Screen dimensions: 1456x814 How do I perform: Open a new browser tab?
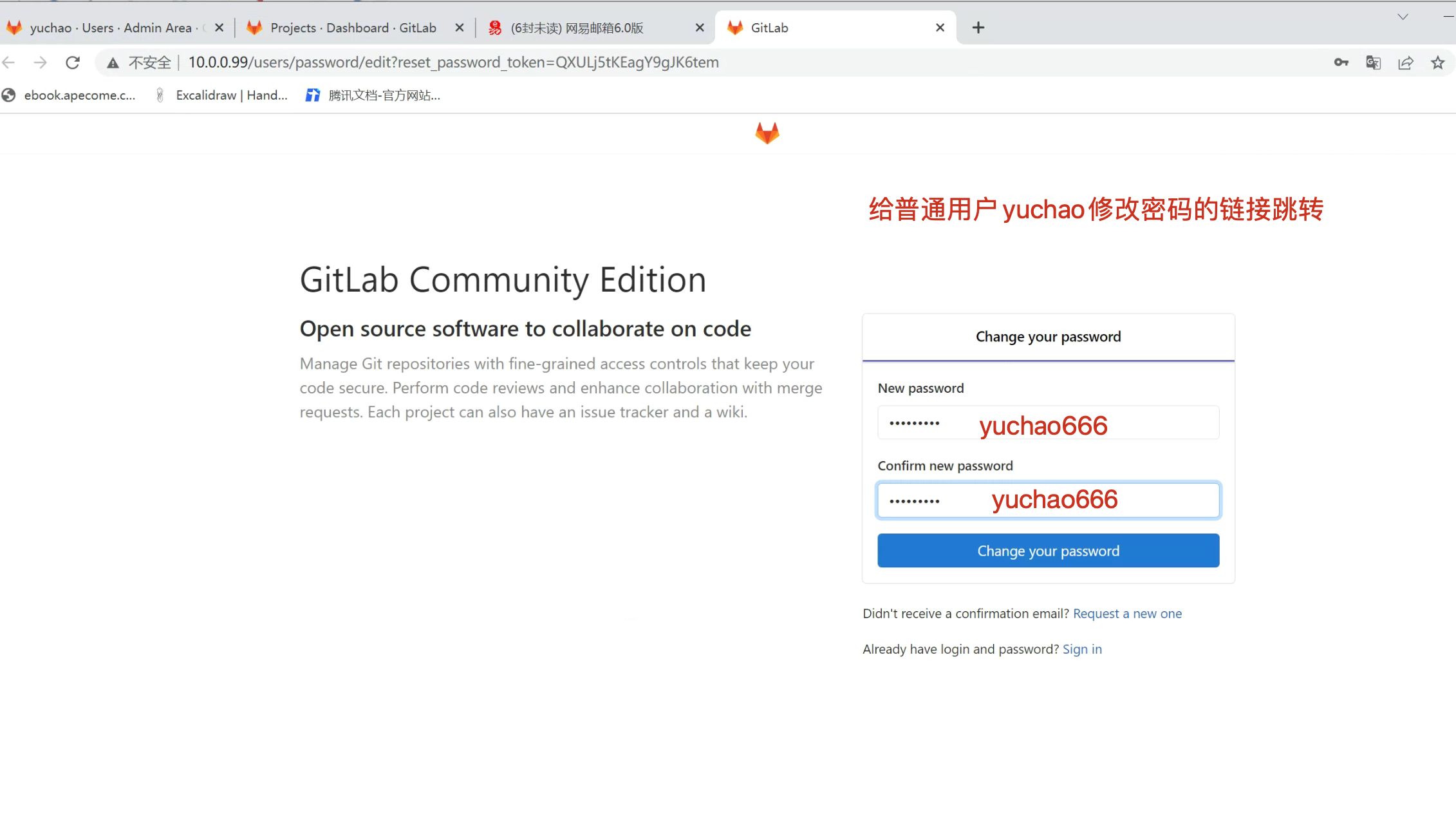(x=978, y=28)
